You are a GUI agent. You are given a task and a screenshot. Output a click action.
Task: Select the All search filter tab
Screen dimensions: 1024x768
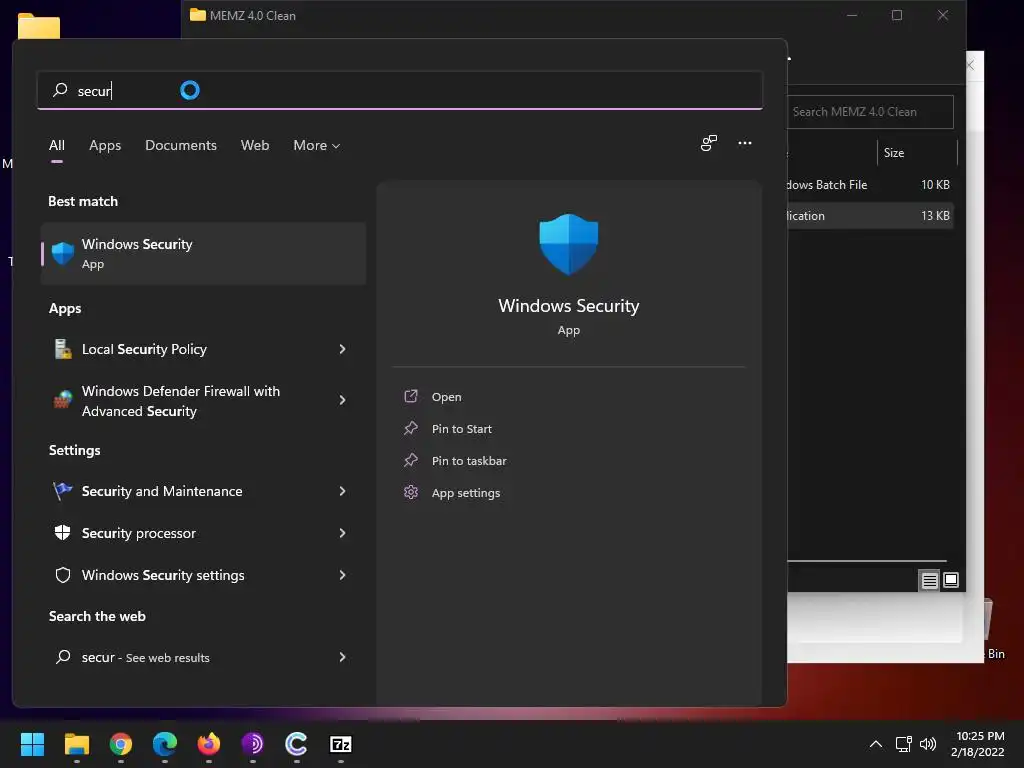point(57,146)
